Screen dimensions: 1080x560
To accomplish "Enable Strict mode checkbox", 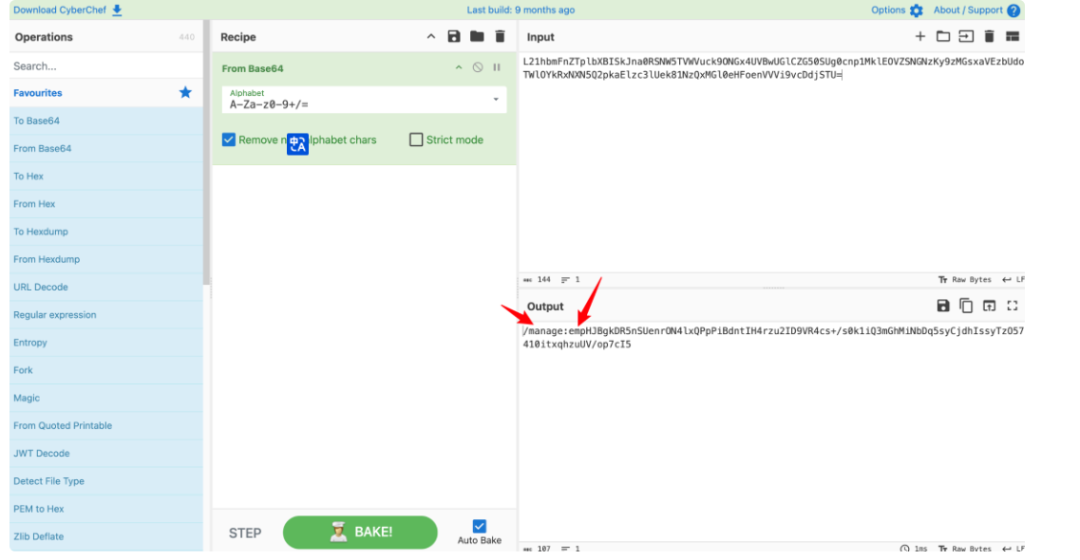I will click(x=416, y=140).
